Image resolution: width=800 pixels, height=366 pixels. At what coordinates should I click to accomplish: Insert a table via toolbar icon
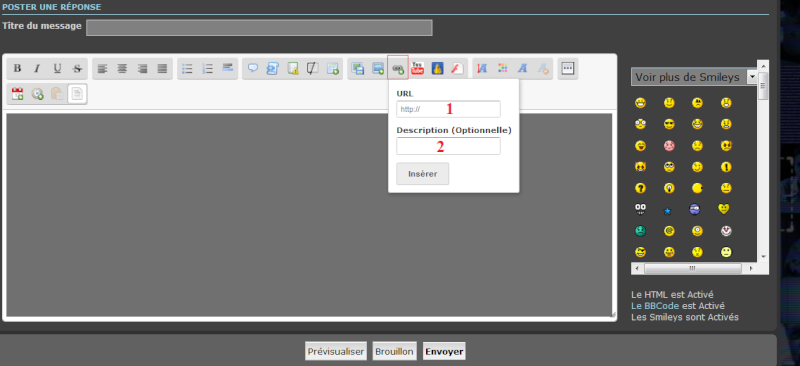[x=333, y=68]
